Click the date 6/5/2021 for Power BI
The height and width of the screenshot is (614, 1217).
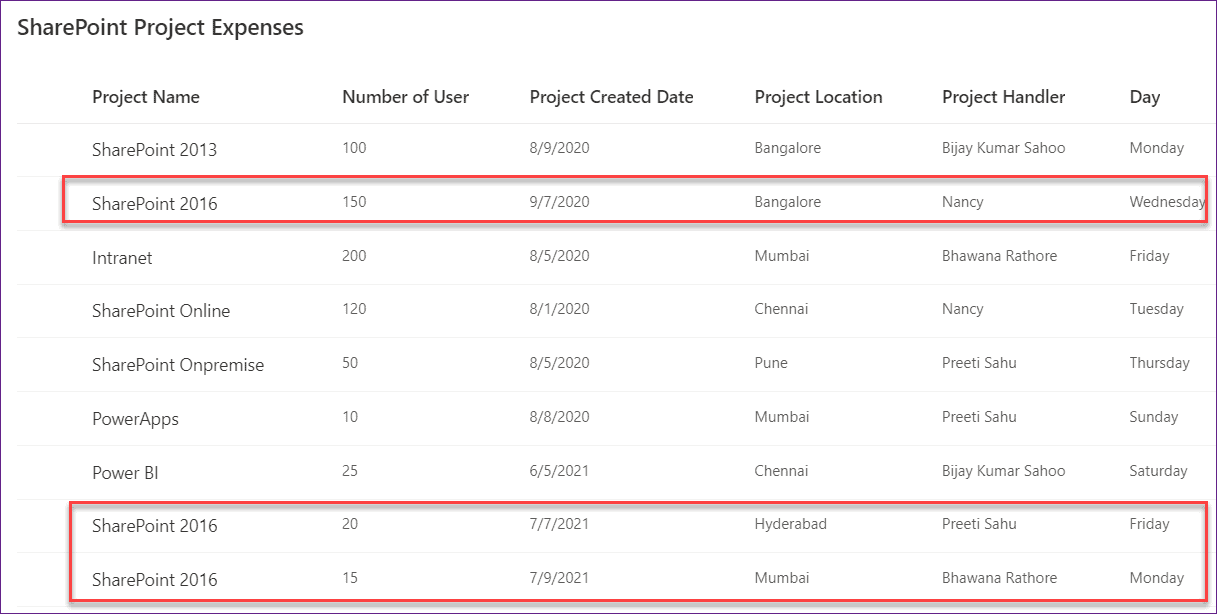pyautogui.click(x=559, y=471)
